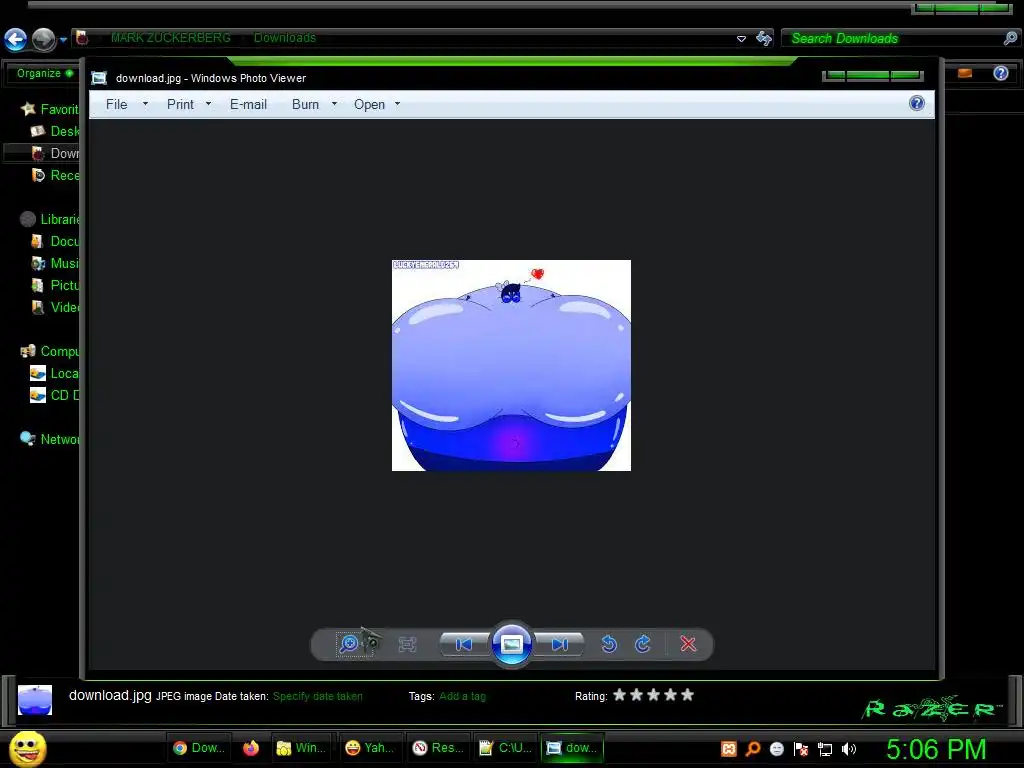Open the Photo Viewer help icon

coord(917,103)
